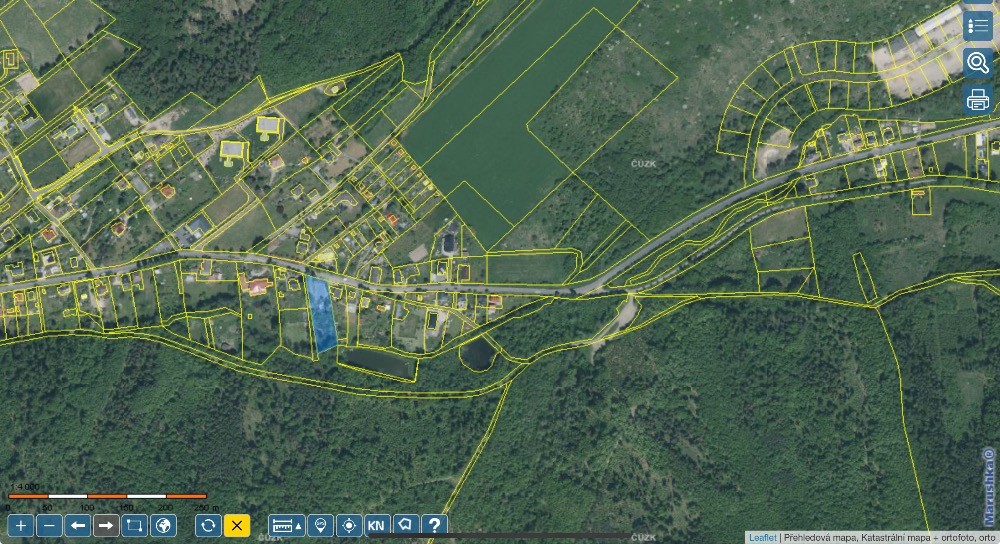Activate GPS coordinates pin tool

(x=320, y=526)
